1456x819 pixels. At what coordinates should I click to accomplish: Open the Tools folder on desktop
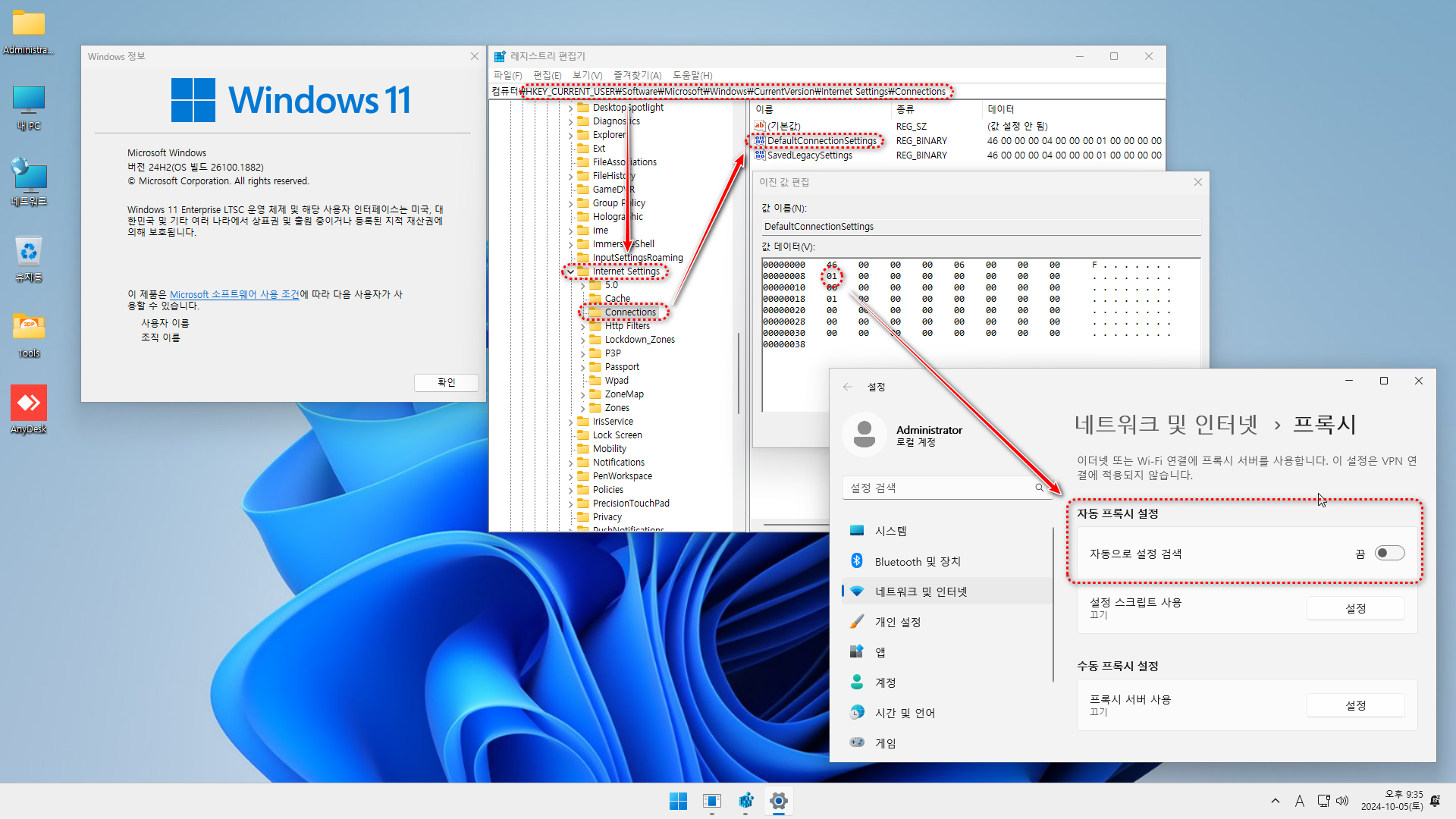pos(29,334)
